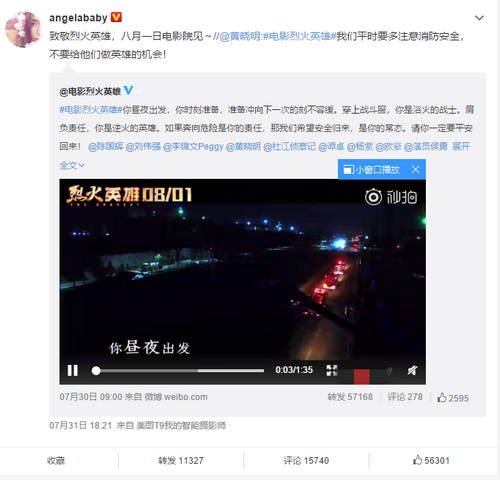
Task: Open angelababy's profile avatar
Action: click(x=23, y=29)
